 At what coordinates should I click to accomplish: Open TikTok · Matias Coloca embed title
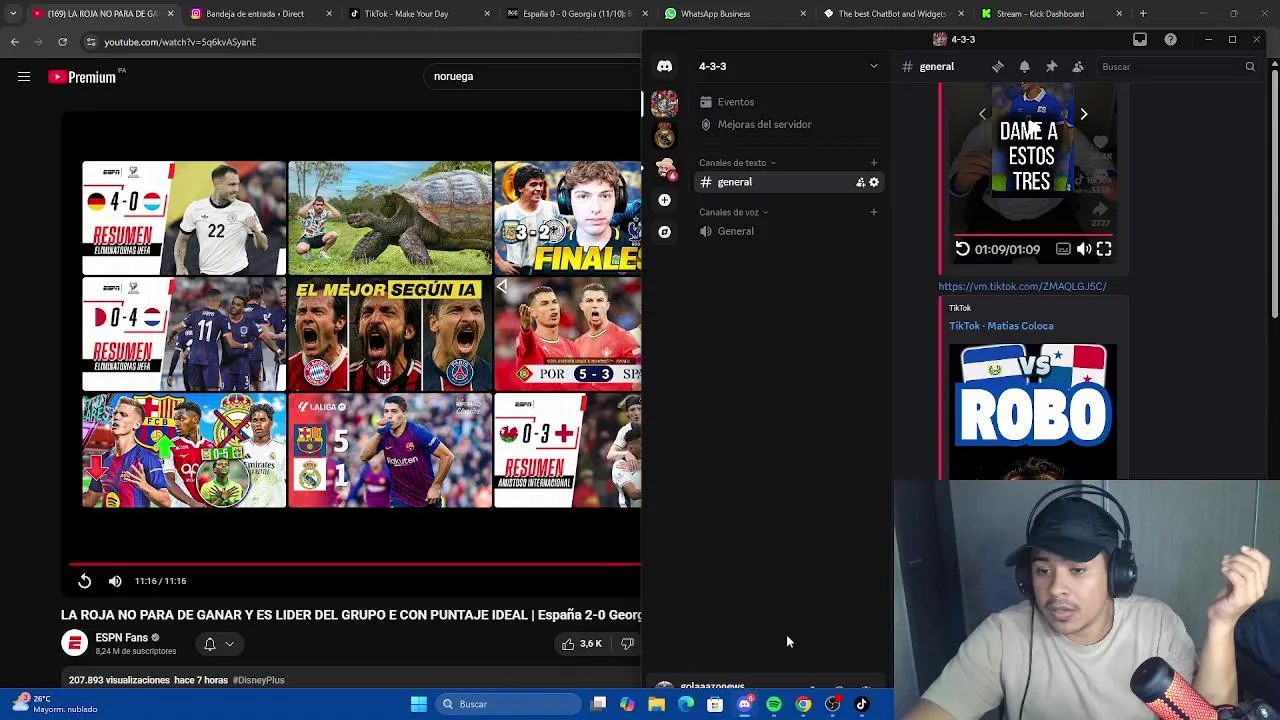(x=1001, y=326)
